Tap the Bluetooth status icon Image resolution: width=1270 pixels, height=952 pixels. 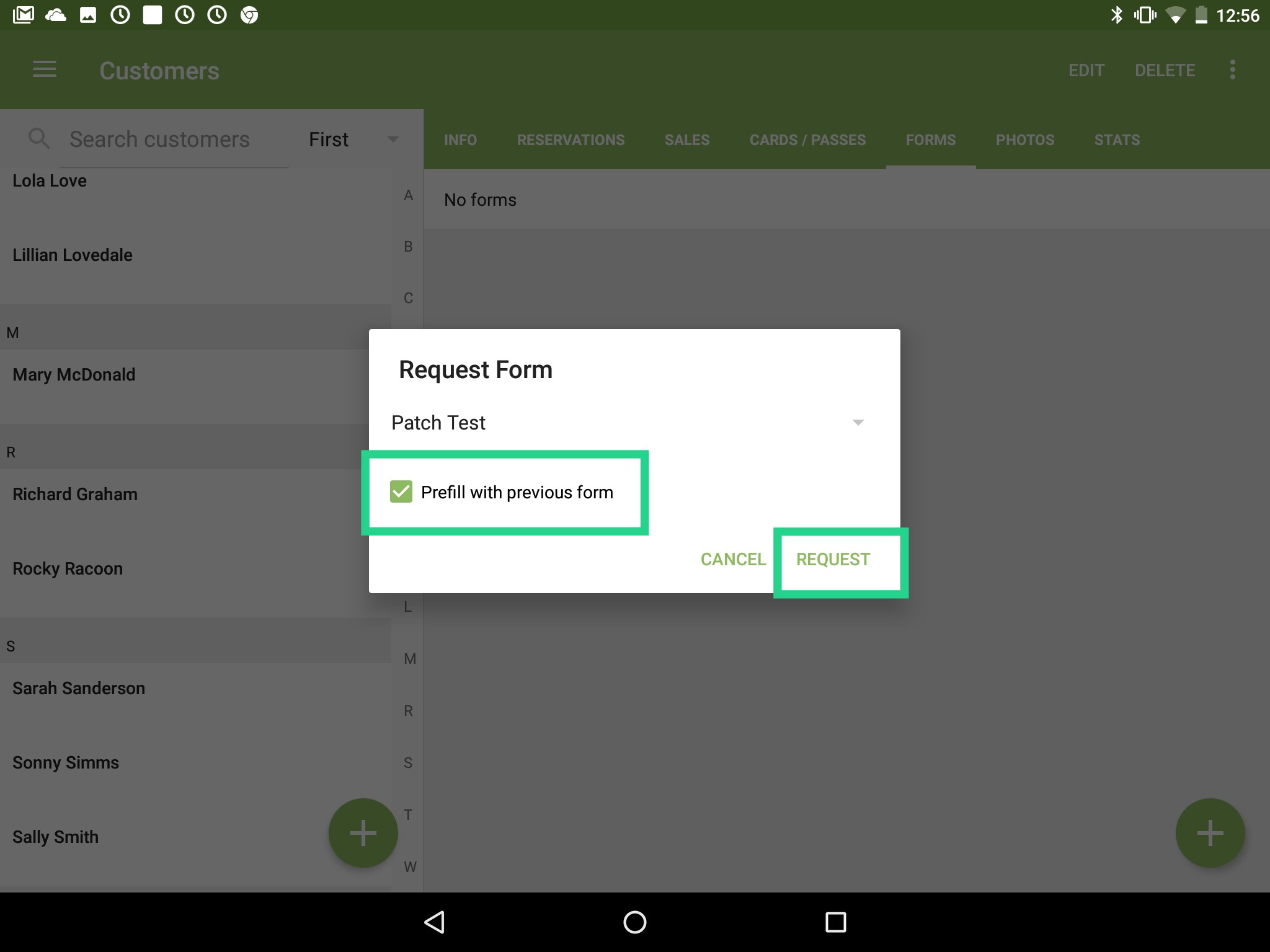pos(1118,14)
